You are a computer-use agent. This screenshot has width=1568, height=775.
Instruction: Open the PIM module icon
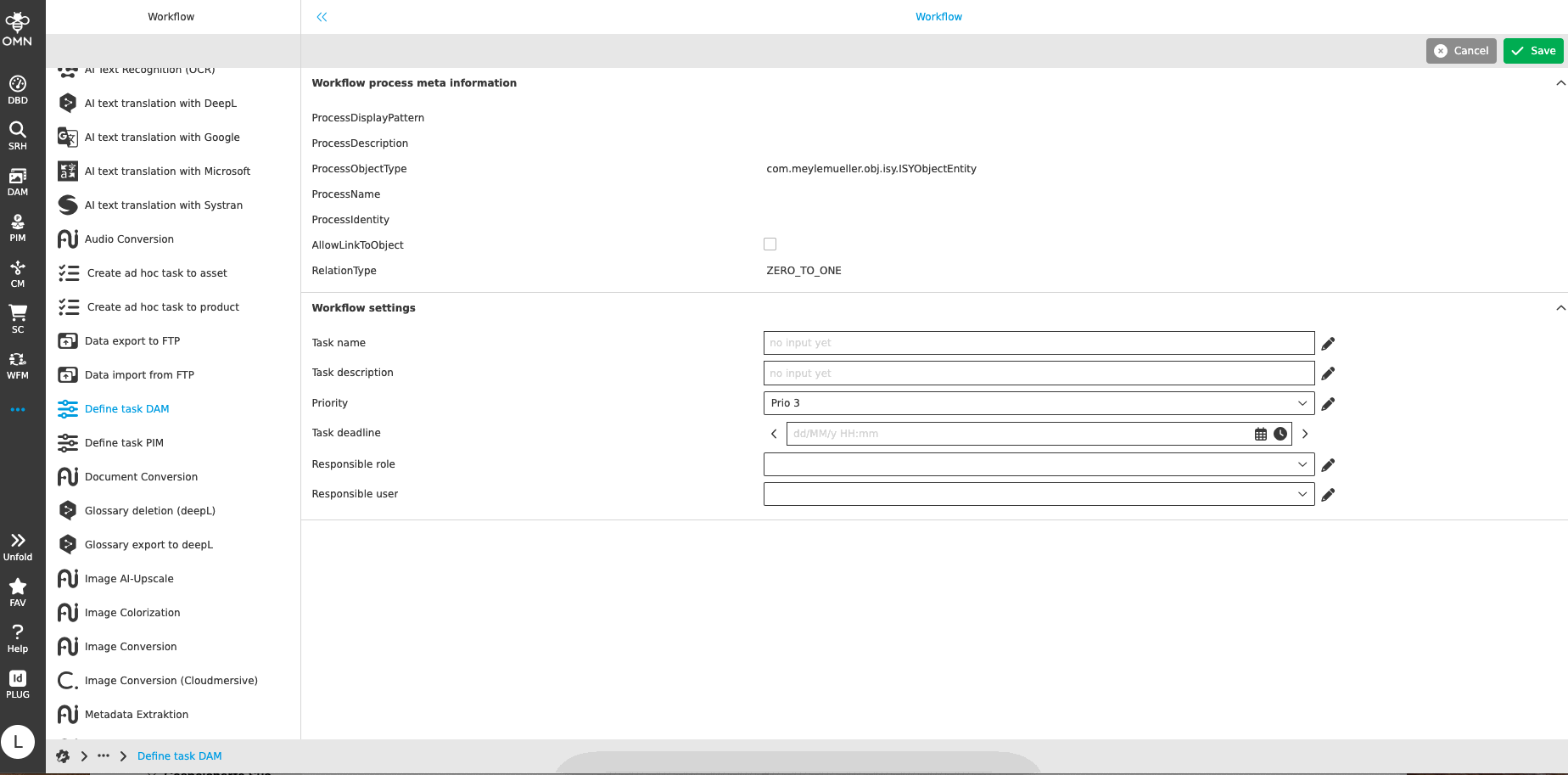tap(18, 227)
